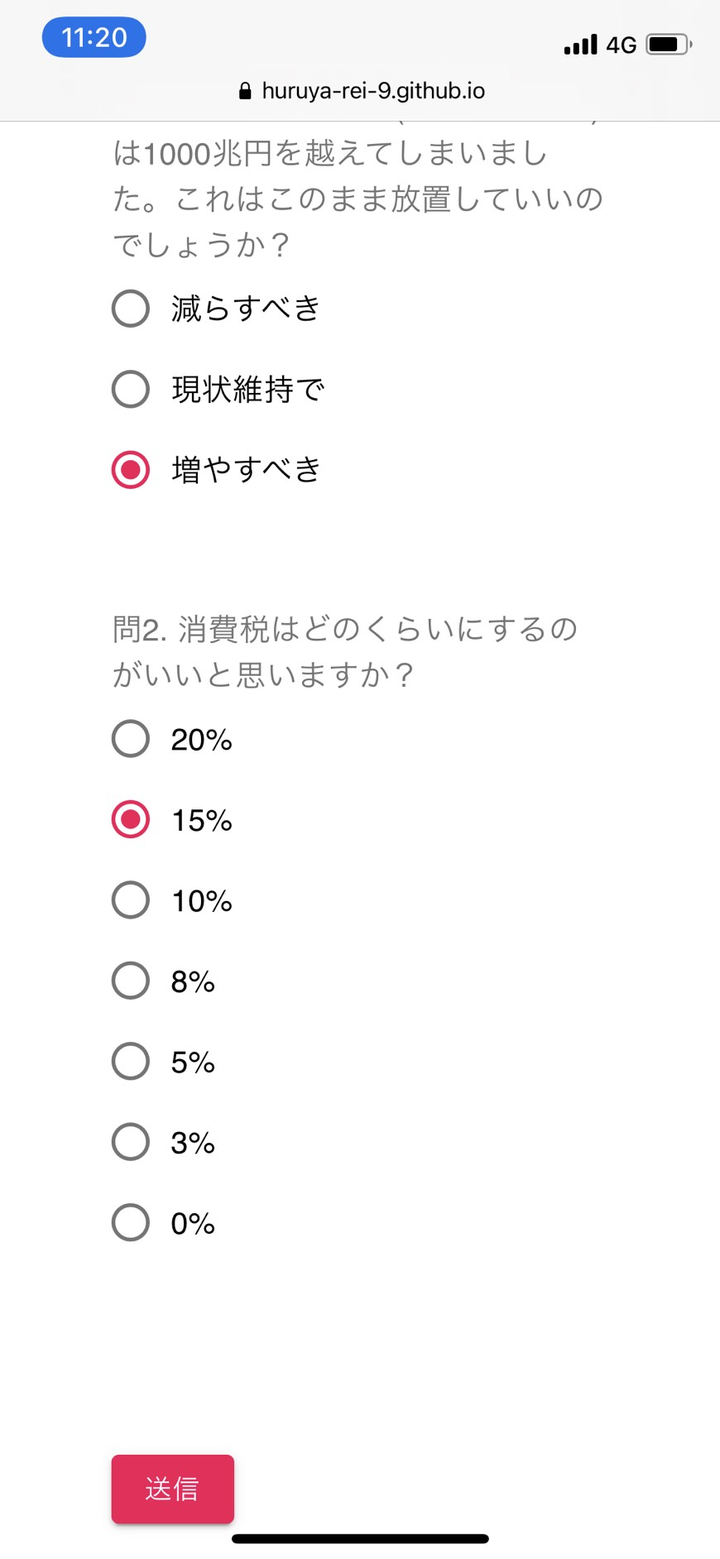Choose the 10% tax option
720x1559 pixels.
click(130, 901)
